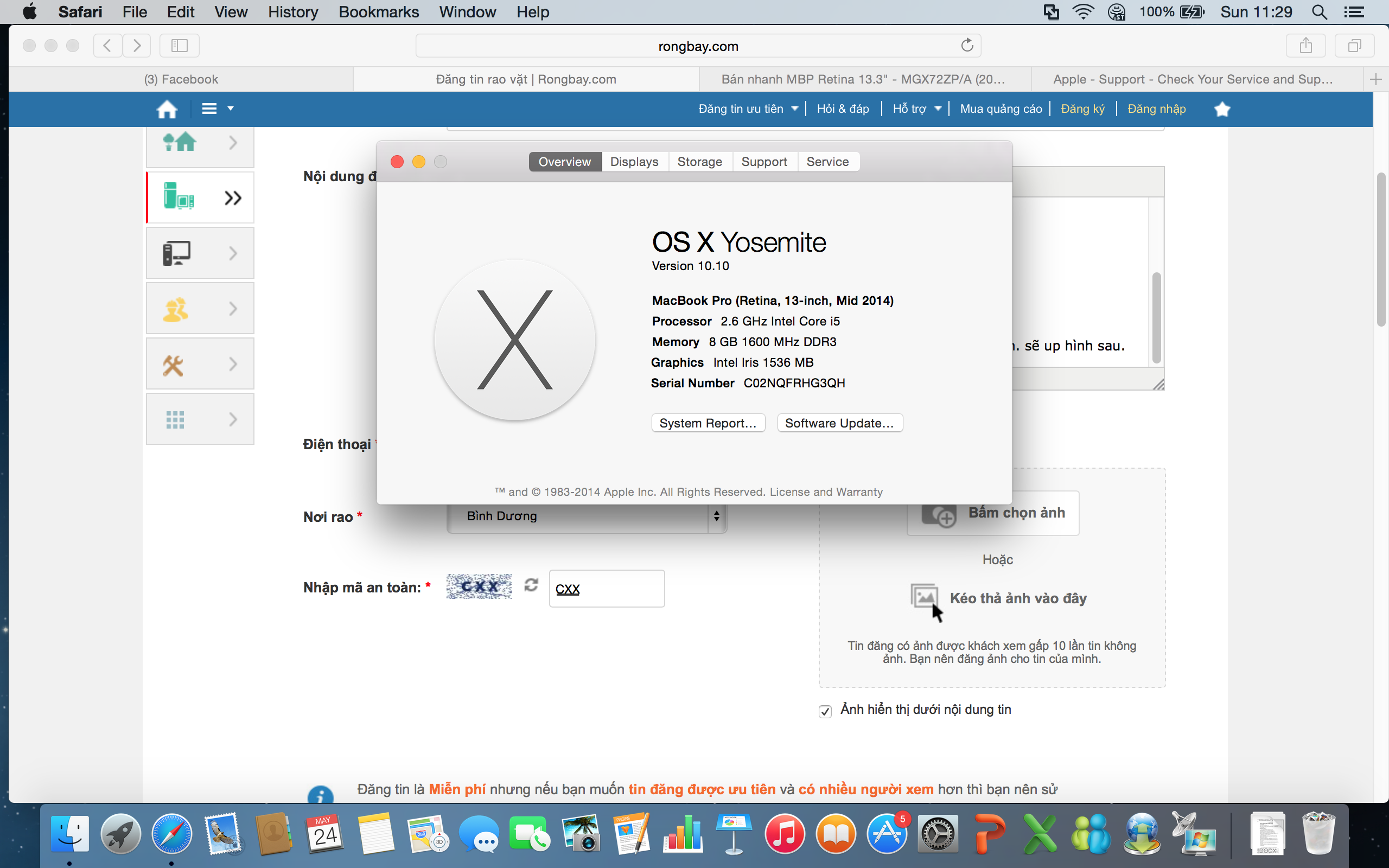Open Calendar from the Dock
The height and width of the screenshot is (868, 1389).
click(x=325, y=834)
